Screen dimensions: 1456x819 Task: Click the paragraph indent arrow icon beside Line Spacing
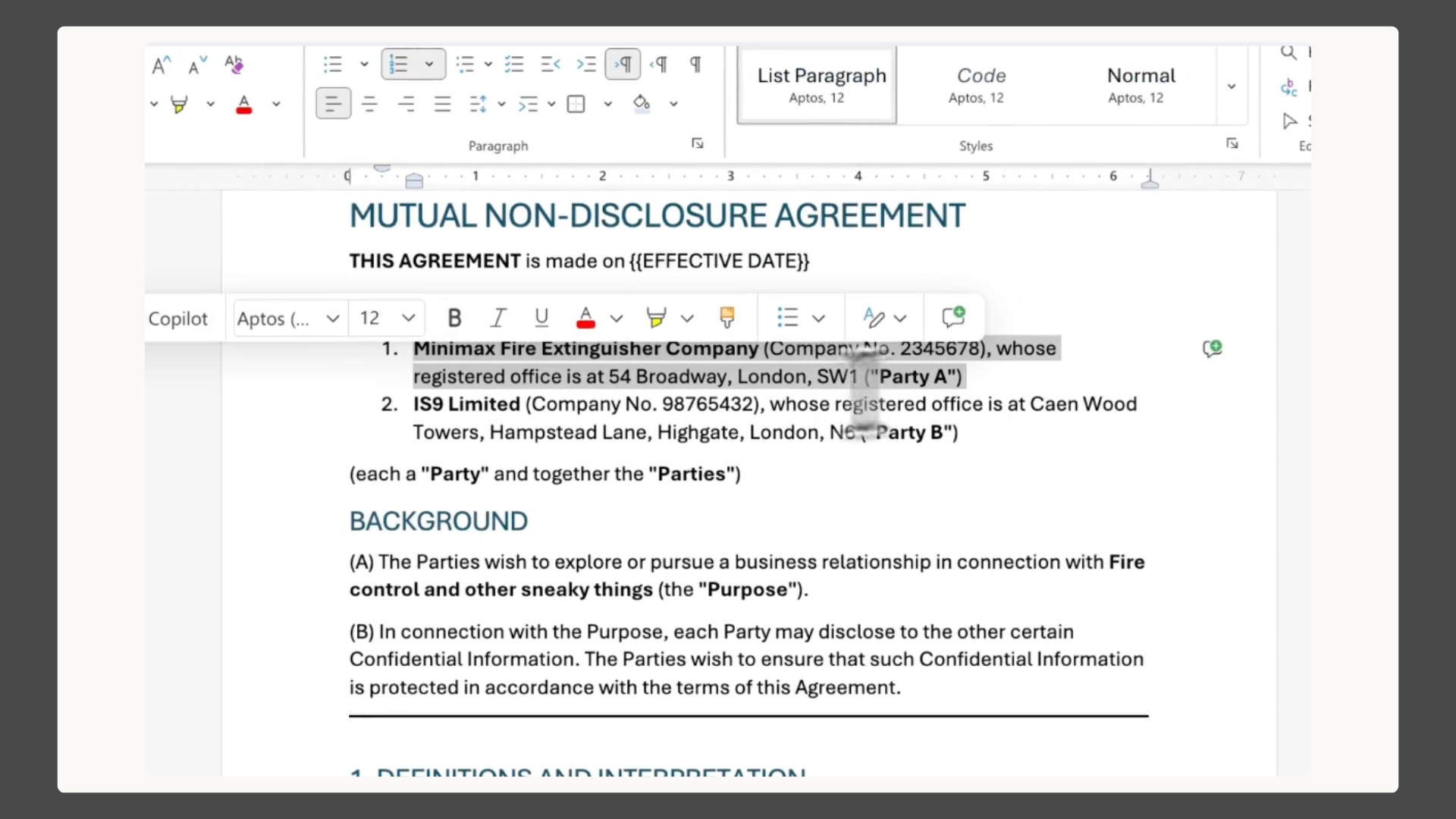[x=528, y=104]
